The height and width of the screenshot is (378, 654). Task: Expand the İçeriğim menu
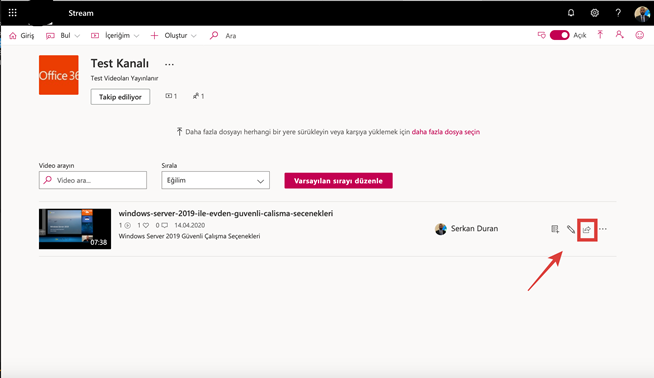115,35
